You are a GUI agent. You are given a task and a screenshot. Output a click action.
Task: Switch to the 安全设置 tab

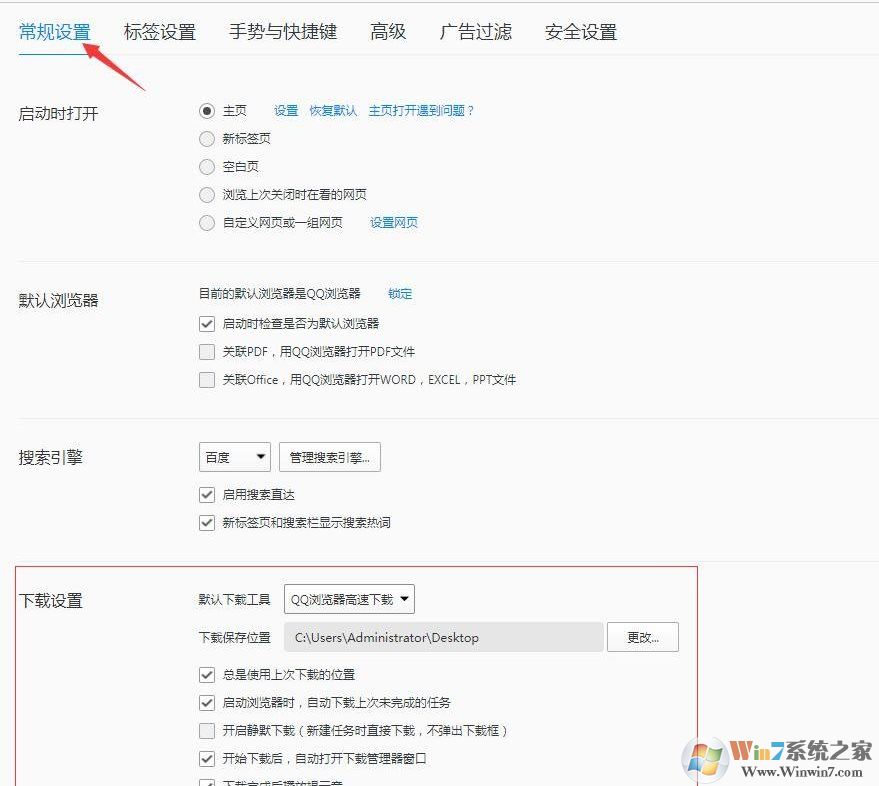(580, 31)
